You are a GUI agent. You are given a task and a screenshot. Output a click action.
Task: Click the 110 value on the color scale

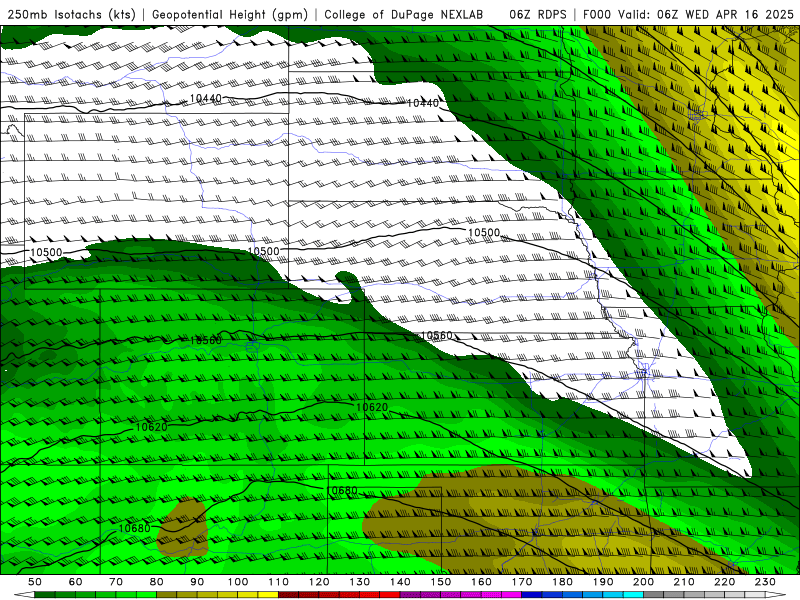tap(279, 582)
